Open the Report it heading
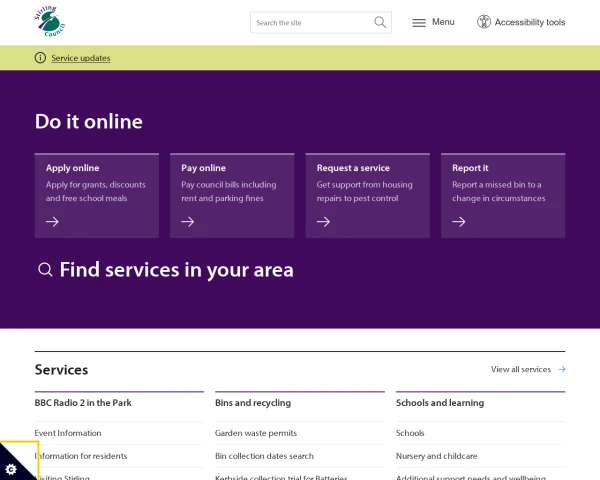The width and height of the screenshot is (600, 480). tap(470, 168)
